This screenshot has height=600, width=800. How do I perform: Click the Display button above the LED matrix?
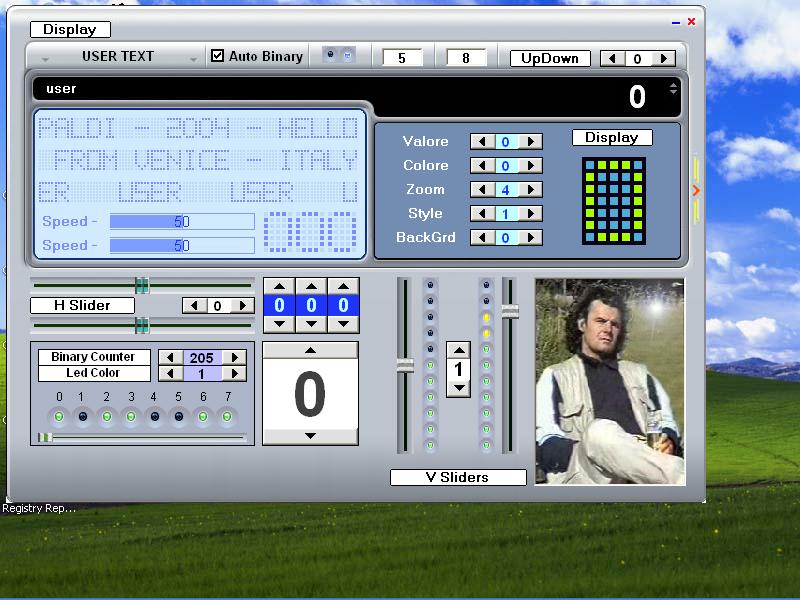click(612, 137)
